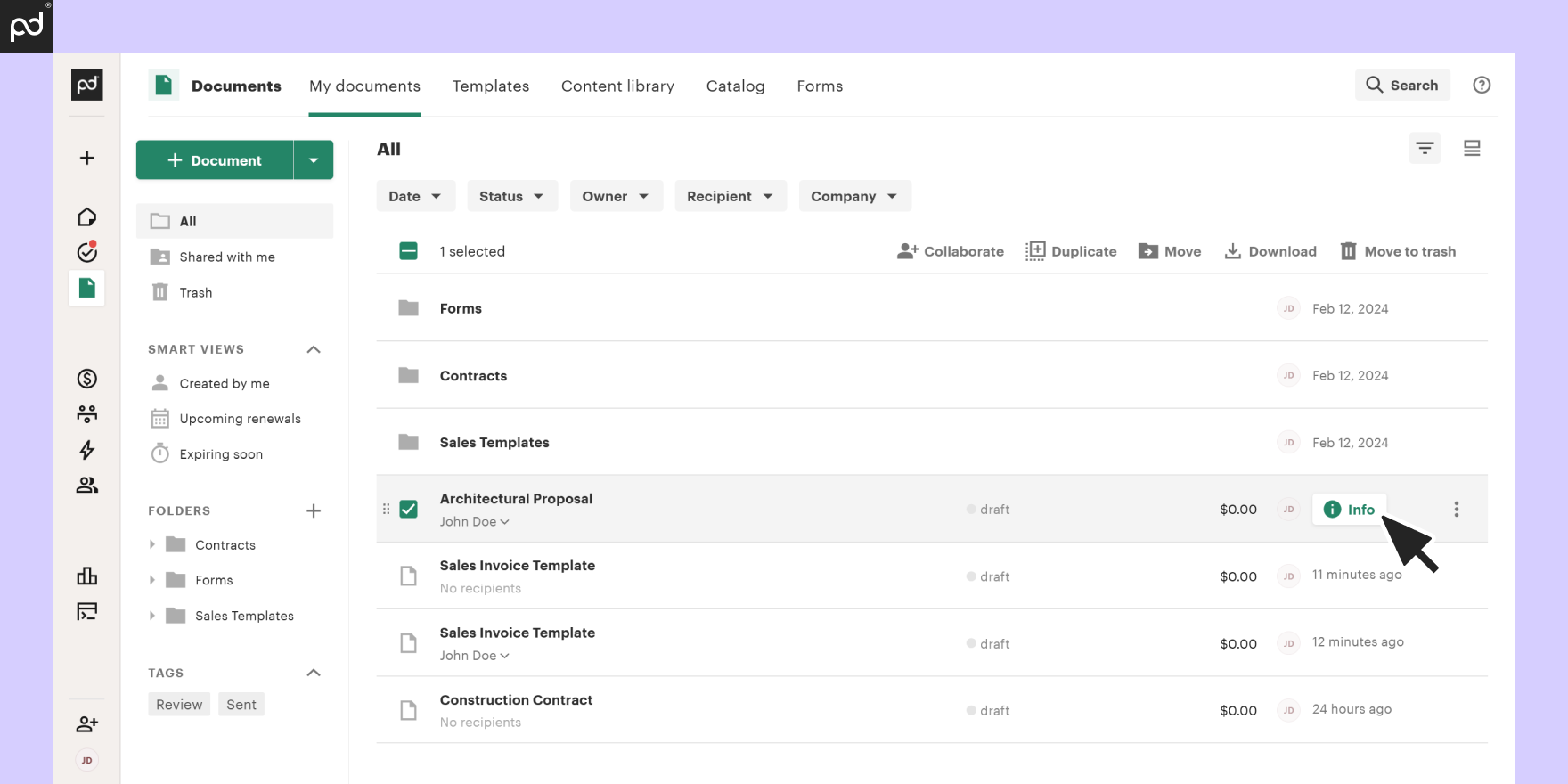
Task: Open the tasks checkmark icon with red dot
Action: [86, 252]
